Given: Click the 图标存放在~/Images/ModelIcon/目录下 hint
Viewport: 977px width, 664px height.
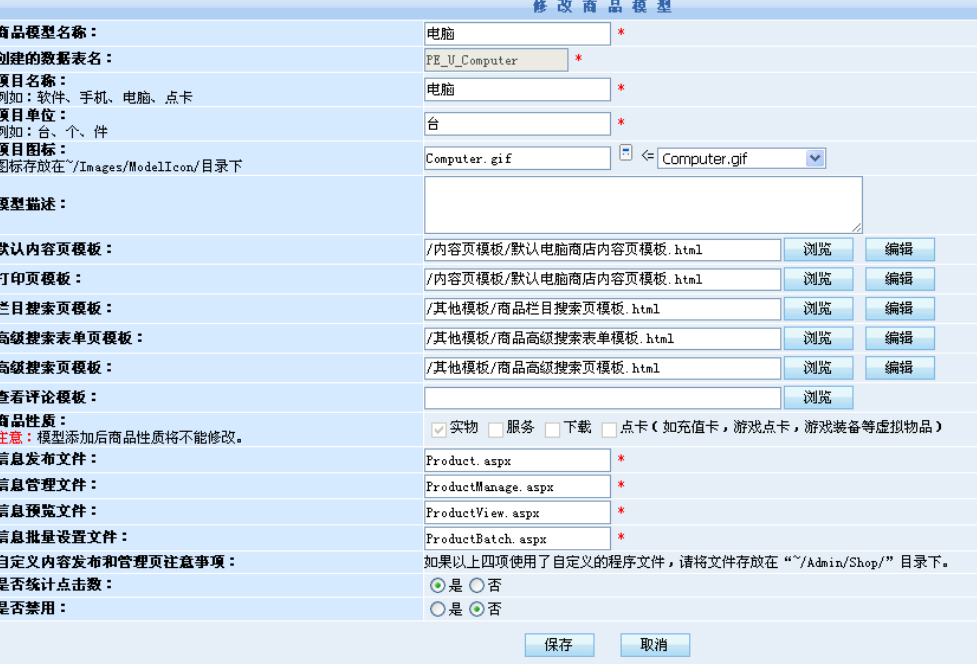Looking at the screenshot, I should point(121,166).
